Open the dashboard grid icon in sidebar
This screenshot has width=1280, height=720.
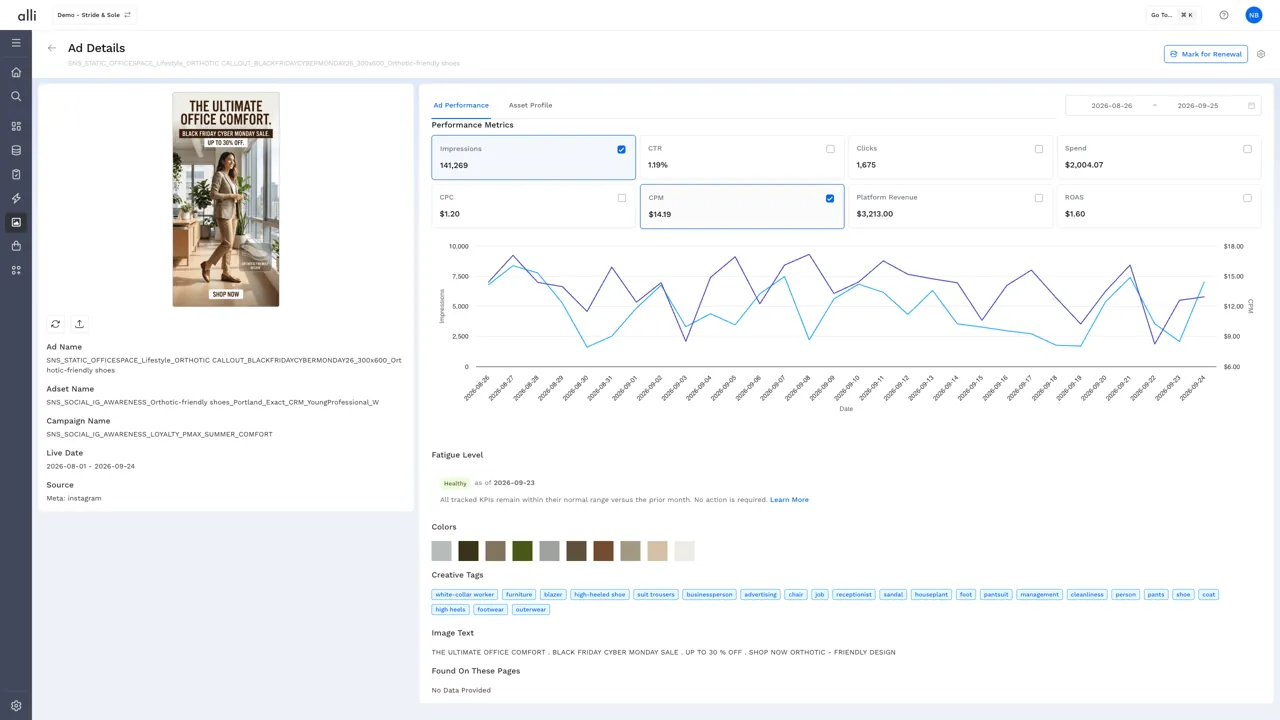pyautogui.click(x=16, y=127)
